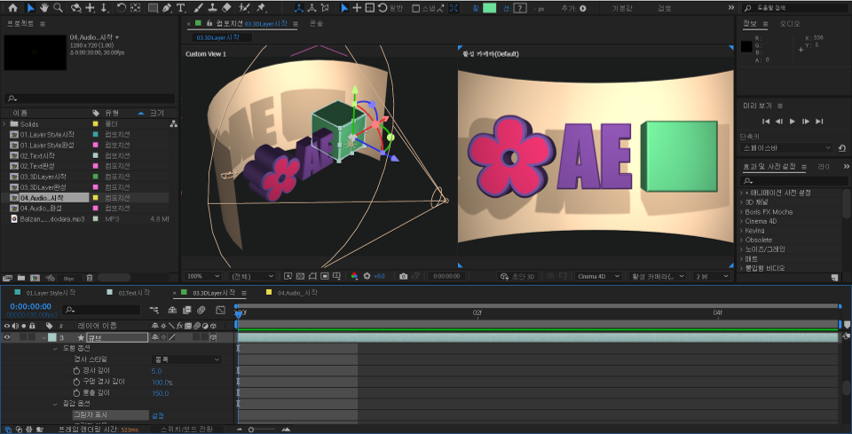The image size is (852, 434).
Task: Click the snapshot camera icon in viewer
Action: point(403,276)
